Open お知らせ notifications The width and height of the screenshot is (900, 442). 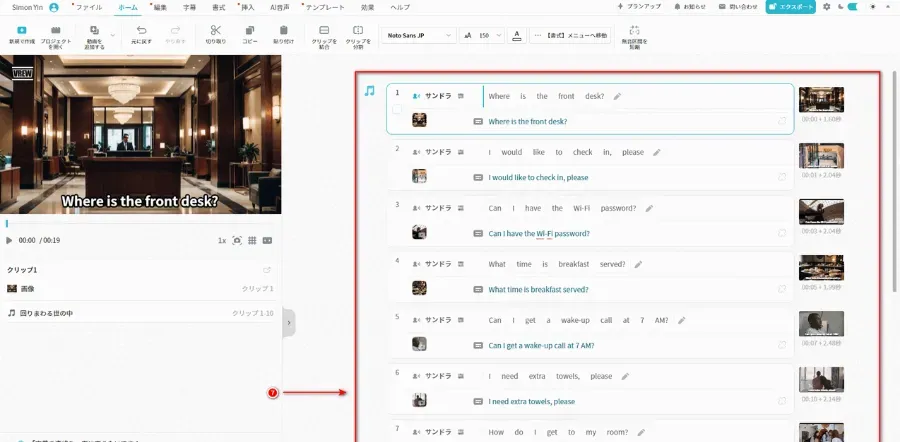pyautogui.click(x=690, y=7)
